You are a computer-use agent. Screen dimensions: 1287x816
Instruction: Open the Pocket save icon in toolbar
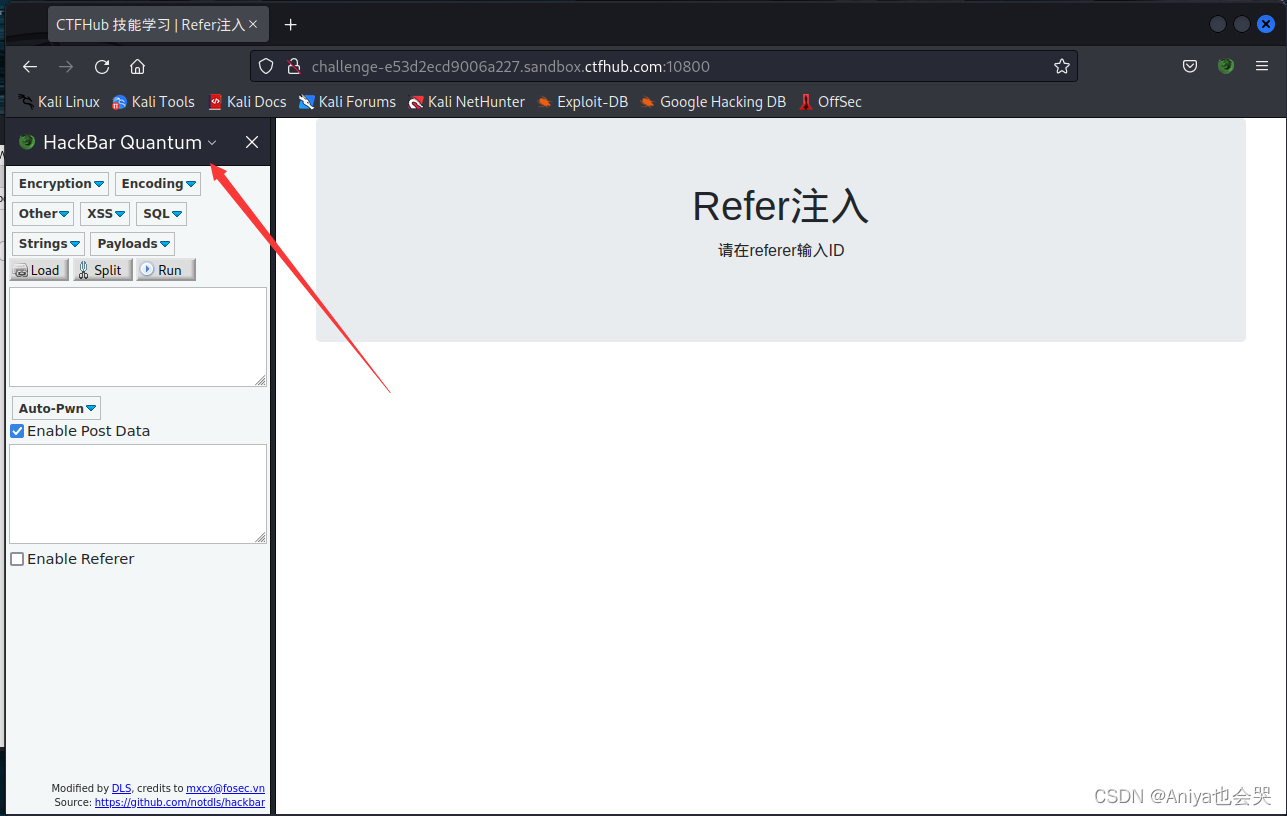1190,67
